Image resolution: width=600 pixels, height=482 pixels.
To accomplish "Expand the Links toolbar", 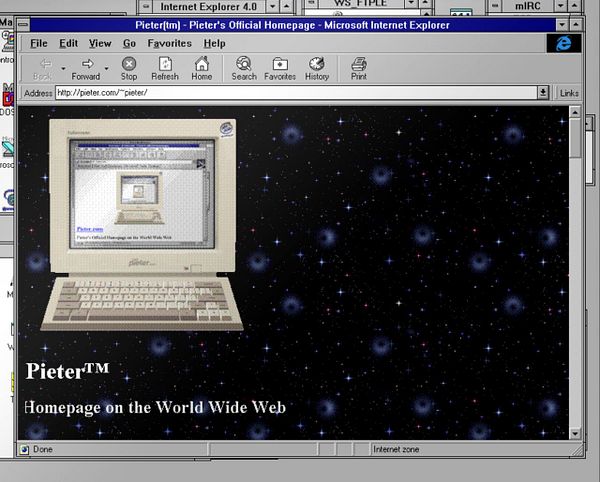I will (x=569, y=93).
